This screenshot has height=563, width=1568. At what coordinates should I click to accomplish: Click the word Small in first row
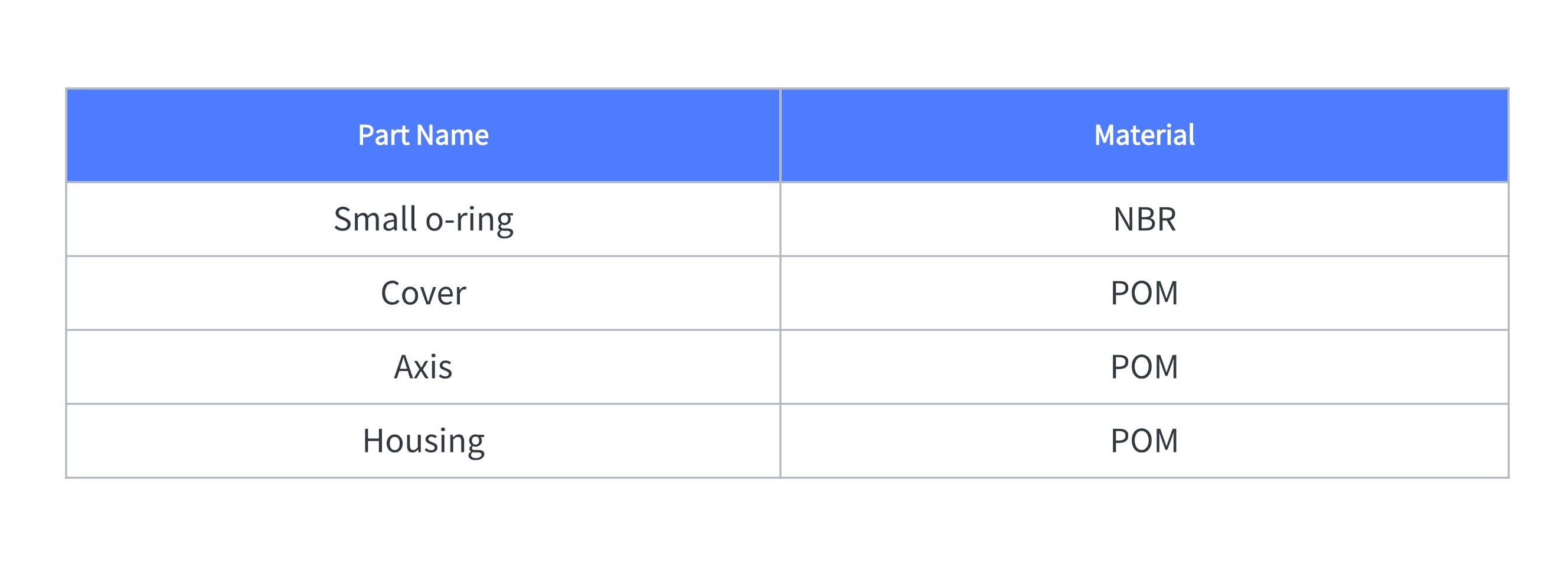375,219
